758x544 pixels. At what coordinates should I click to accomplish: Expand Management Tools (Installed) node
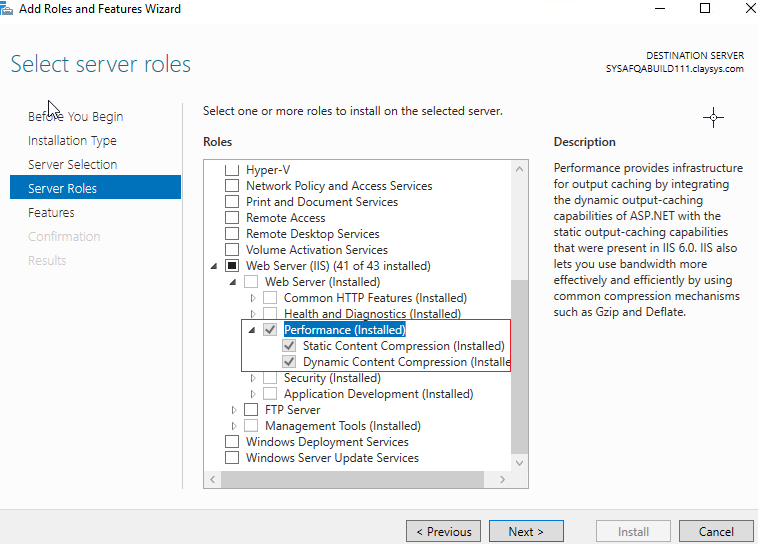(x=233, y=426)
